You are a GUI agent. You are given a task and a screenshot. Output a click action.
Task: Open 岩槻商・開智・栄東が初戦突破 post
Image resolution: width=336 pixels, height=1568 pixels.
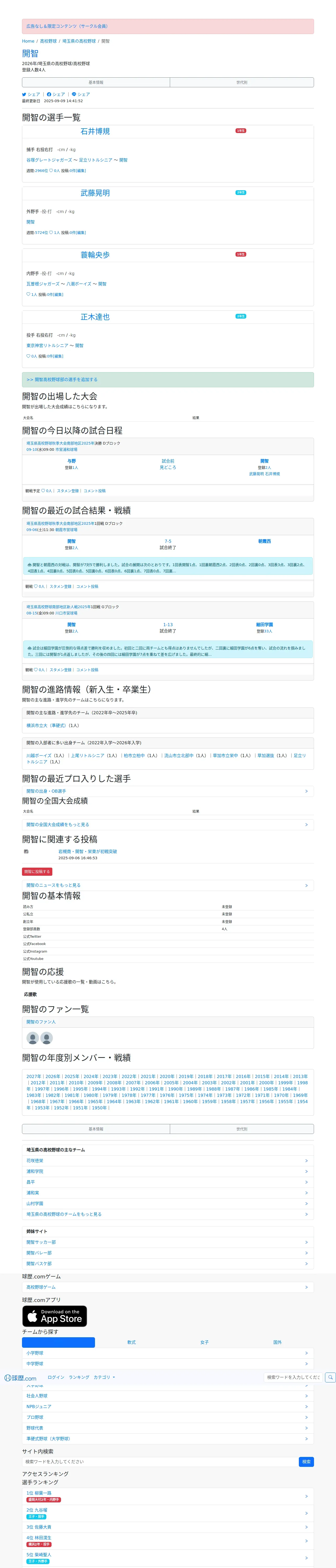(88, 852)
